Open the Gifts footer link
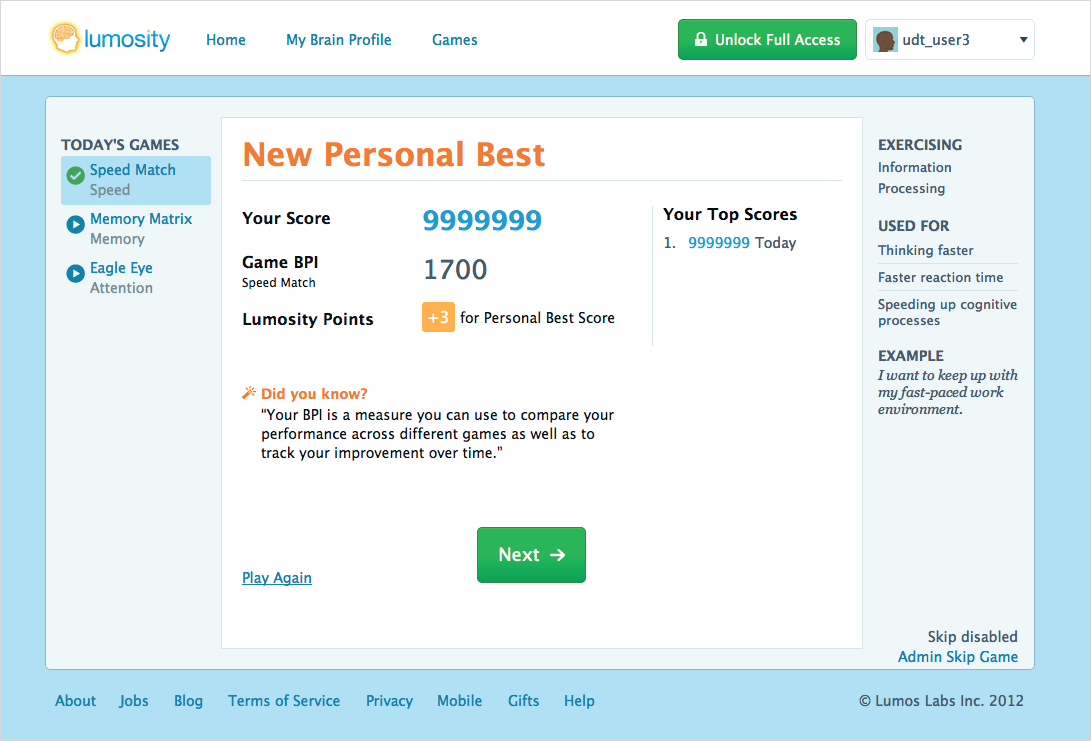 coord(523,701)
